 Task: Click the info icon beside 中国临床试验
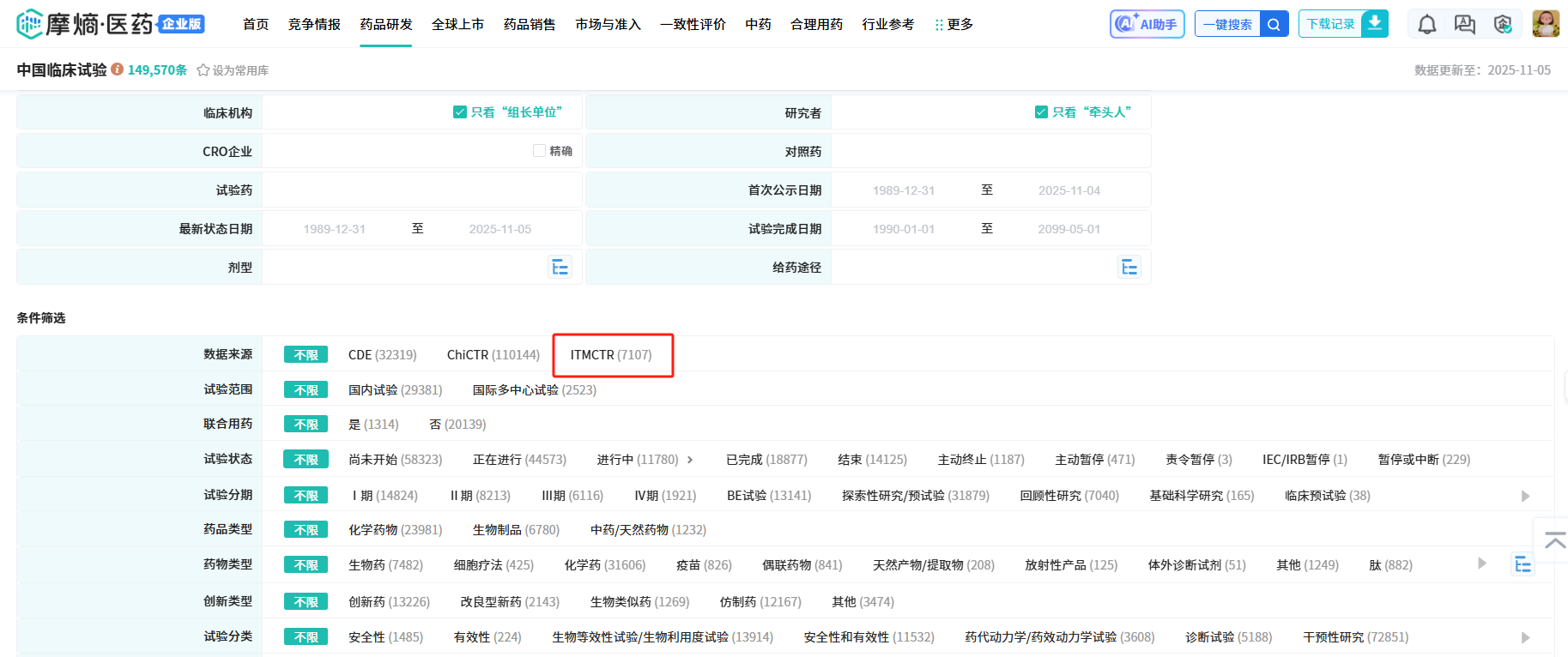click(x=118, y=69)
